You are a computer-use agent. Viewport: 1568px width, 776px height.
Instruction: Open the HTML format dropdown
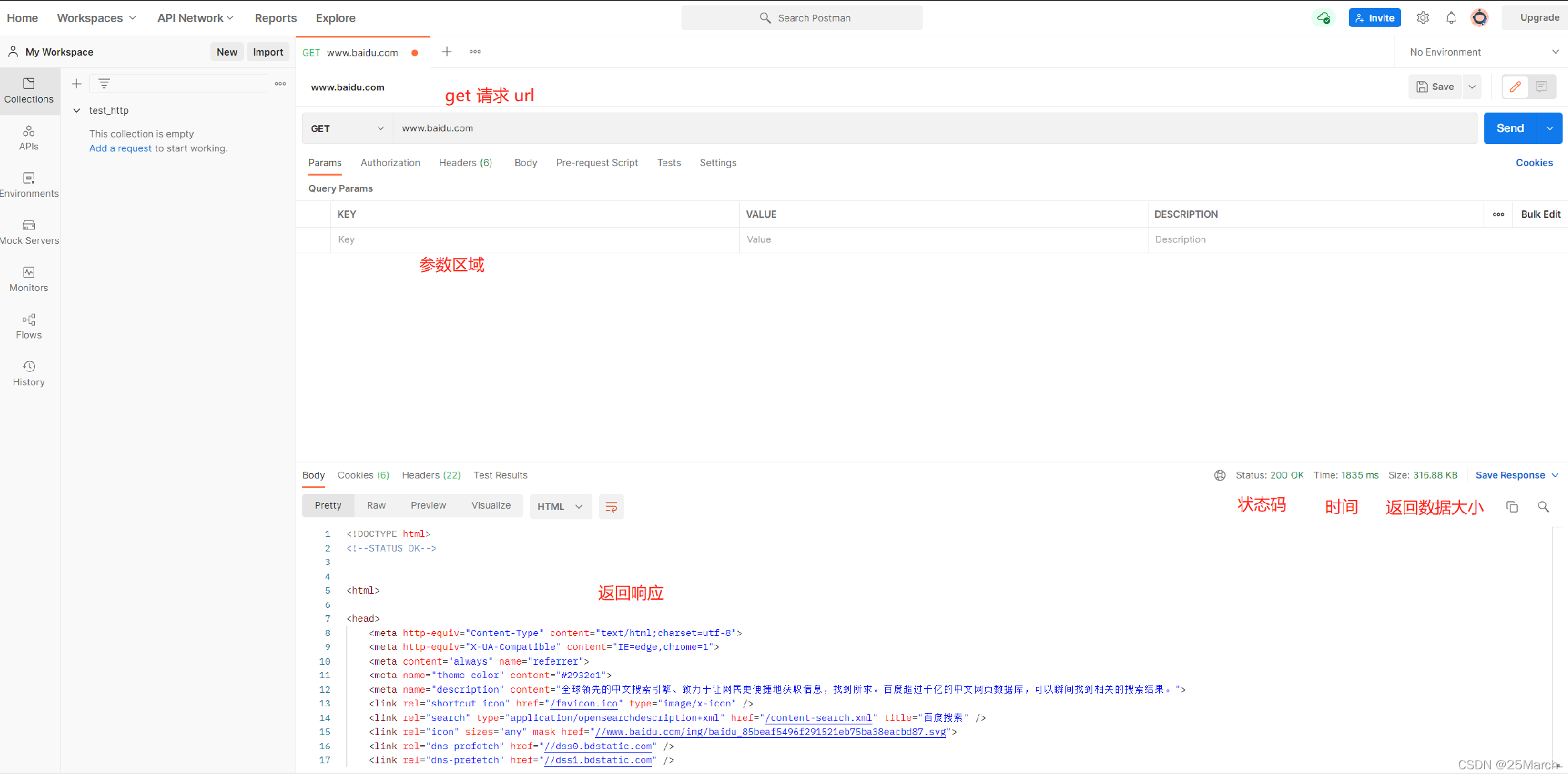[x=560, y=507]
